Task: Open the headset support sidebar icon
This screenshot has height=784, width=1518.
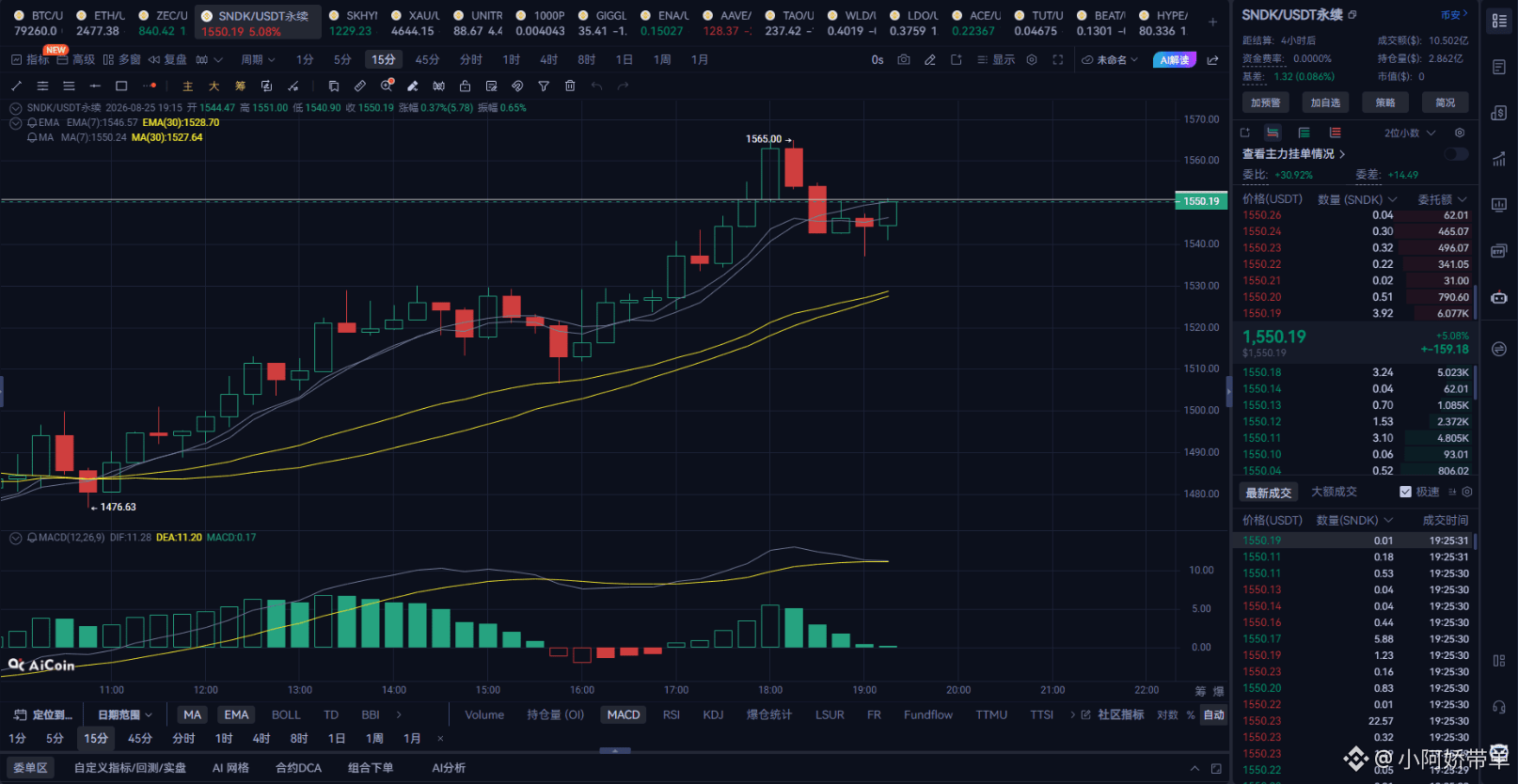Action: click(1499, 707)
